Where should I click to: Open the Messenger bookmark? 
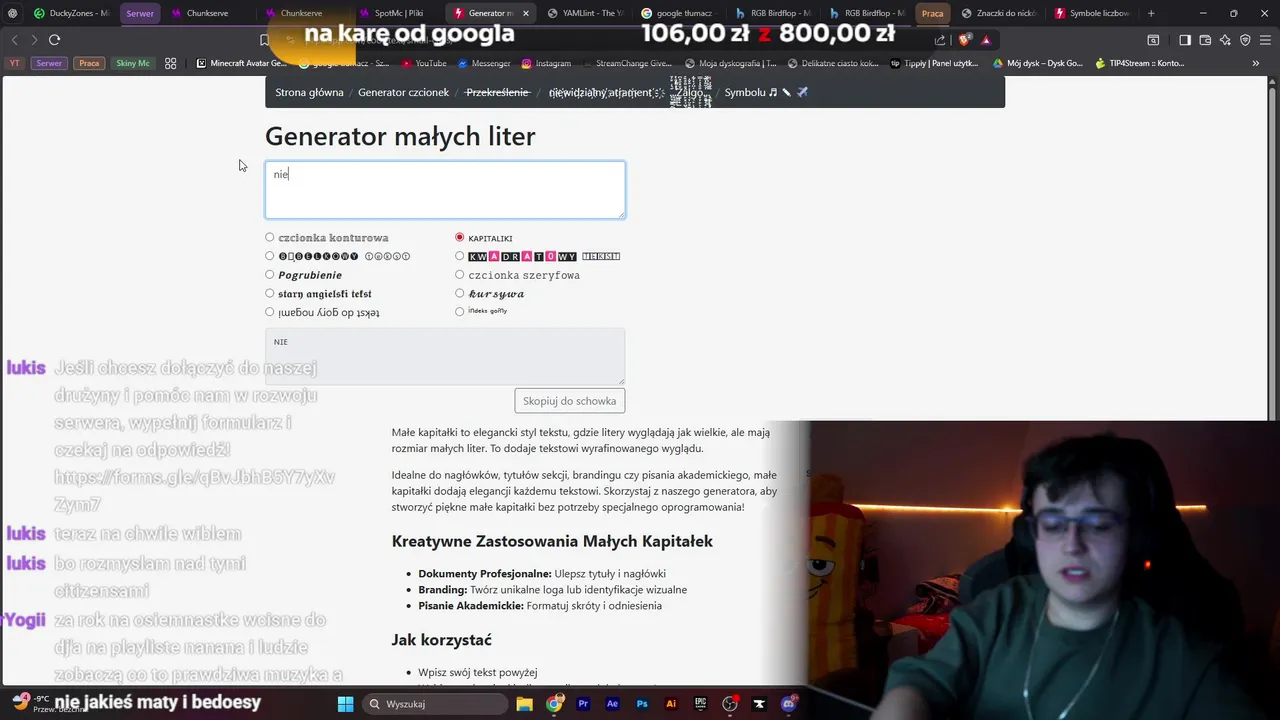[x=484, y=63]
